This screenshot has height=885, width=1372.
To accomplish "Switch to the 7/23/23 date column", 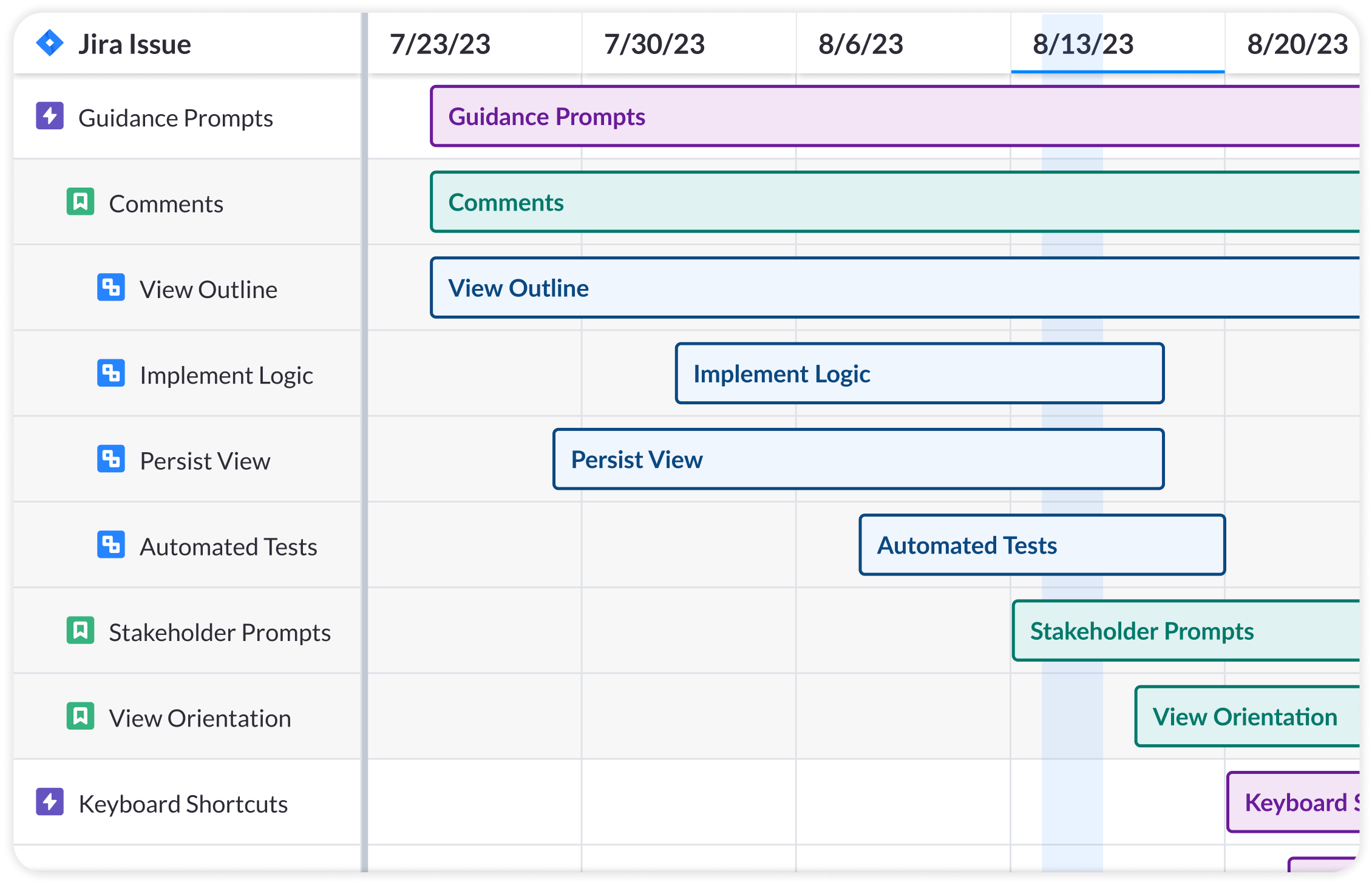I will [441, 43].
